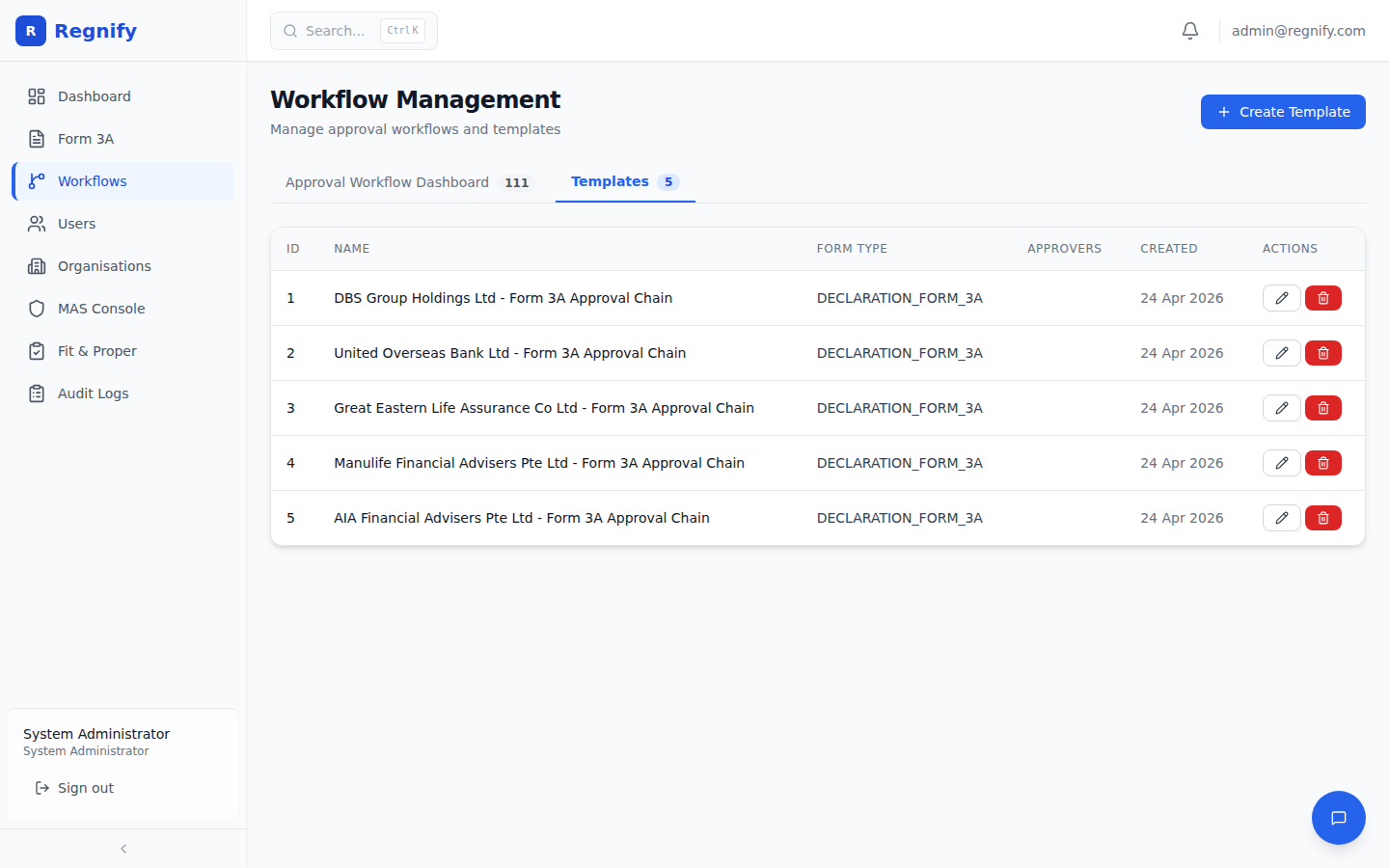Click the admin@regnify.com account label

[x=1298, y=31]
